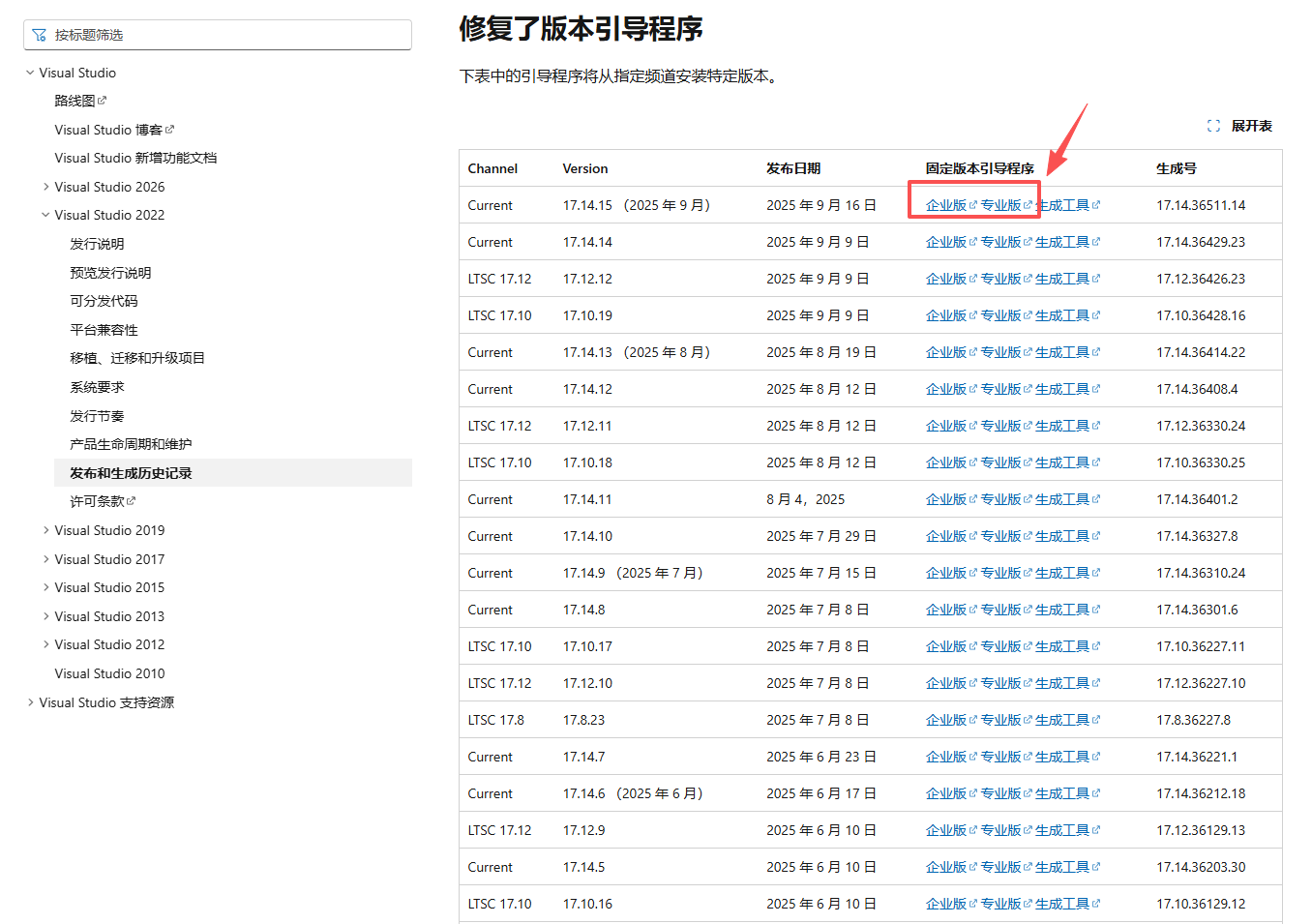
Task: Expand the Visual Studio 2019 tree node
Action: coord(45,530)
